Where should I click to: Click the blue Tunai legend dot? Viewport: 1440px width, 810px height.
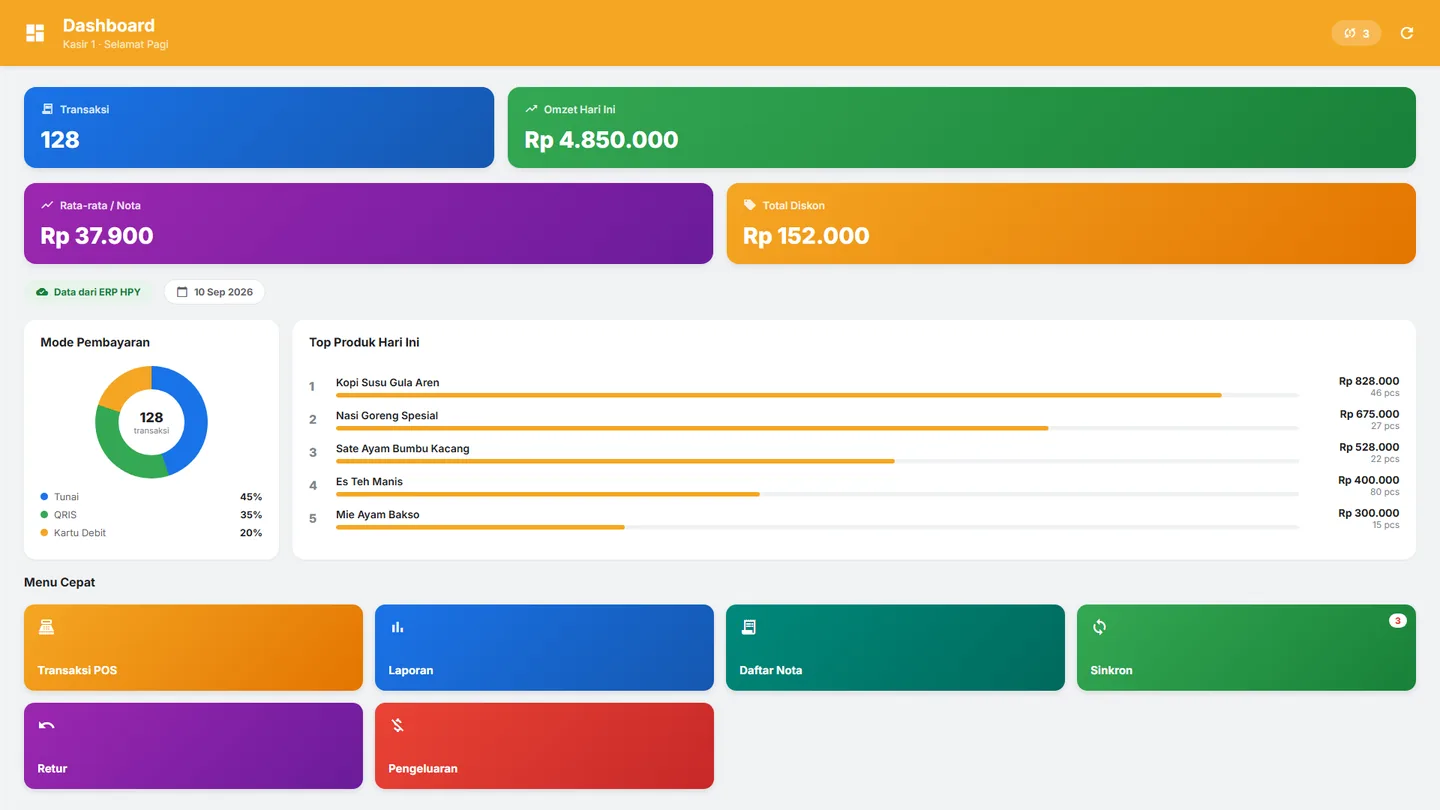pyautogui.click(x=44, y=497)
